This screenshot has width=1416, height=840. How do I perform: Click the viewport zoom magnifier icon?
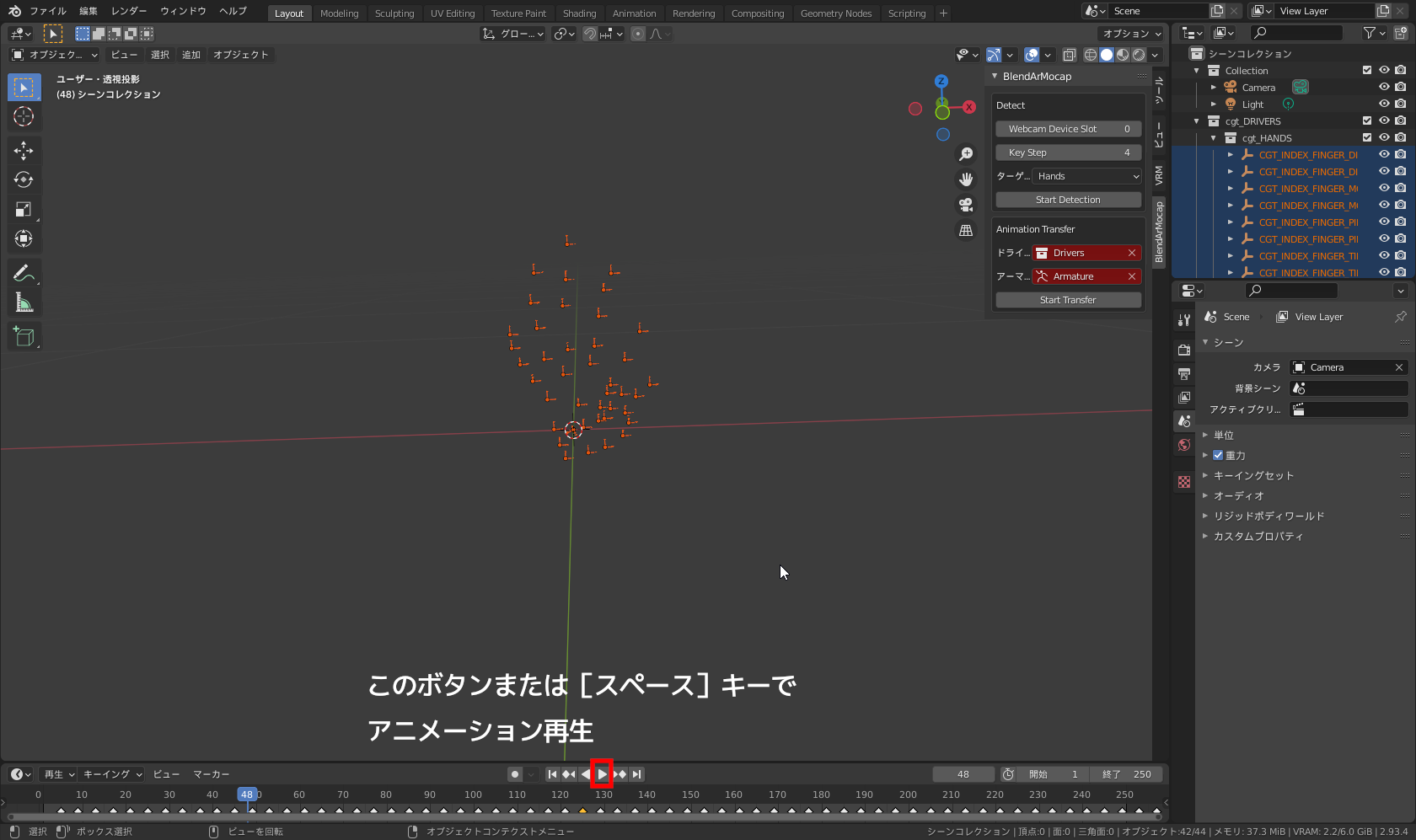[x=966, y=154]
